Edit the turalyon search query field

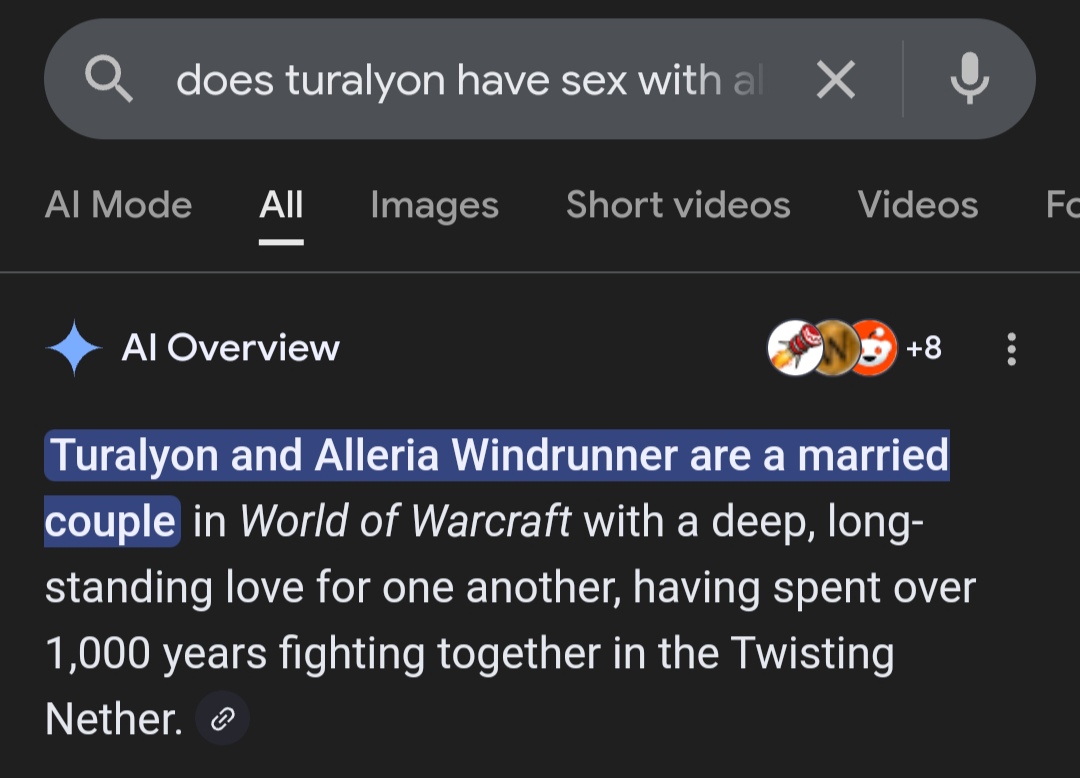(470, 80)
